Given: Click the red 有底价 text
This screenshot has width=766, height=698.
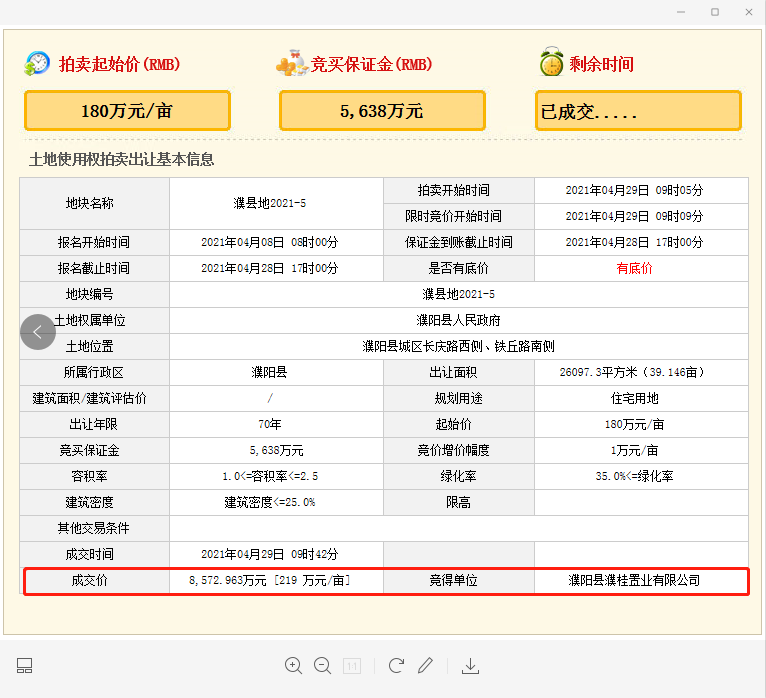Looking at the screenshot, I should [634, 268].
